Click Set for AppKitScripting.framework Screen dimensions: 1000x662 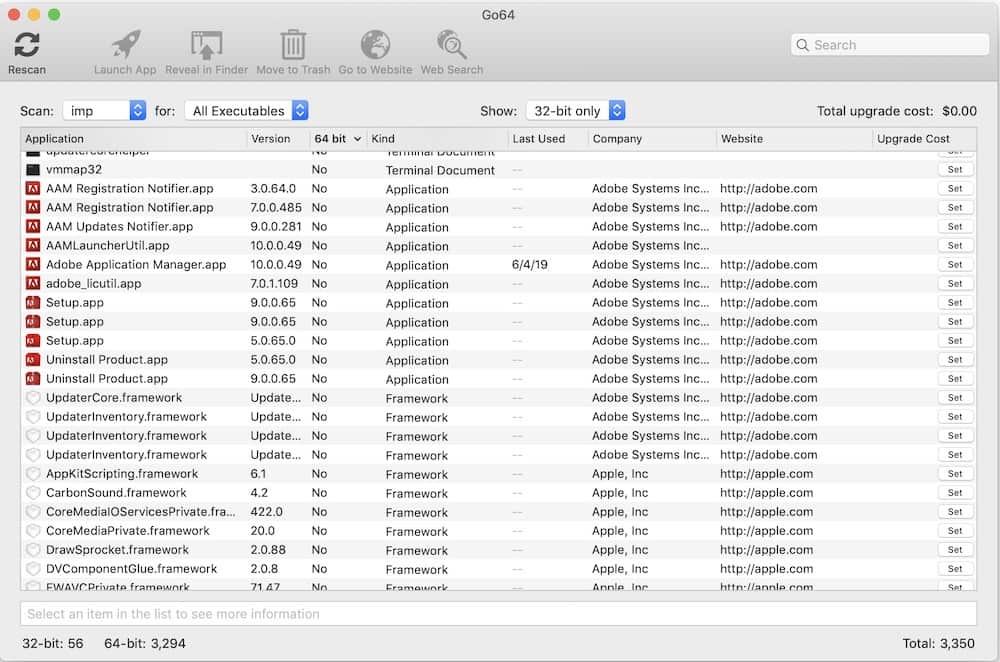[955, 474]
